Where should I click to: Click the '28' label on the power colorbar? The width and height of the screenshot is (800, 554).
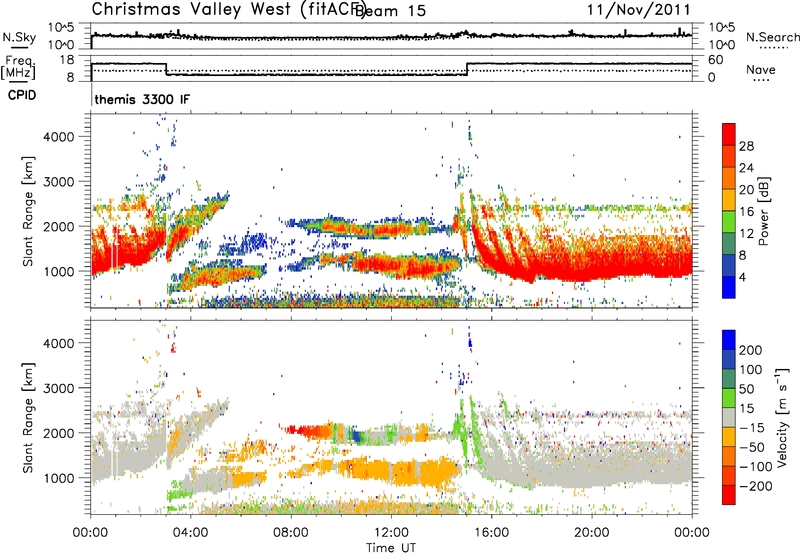tap(746, 146)
